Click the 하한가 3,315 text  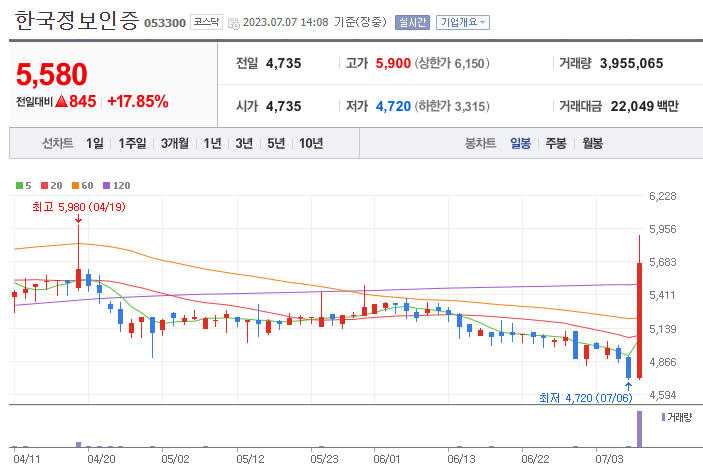click(x=451, y=107)
